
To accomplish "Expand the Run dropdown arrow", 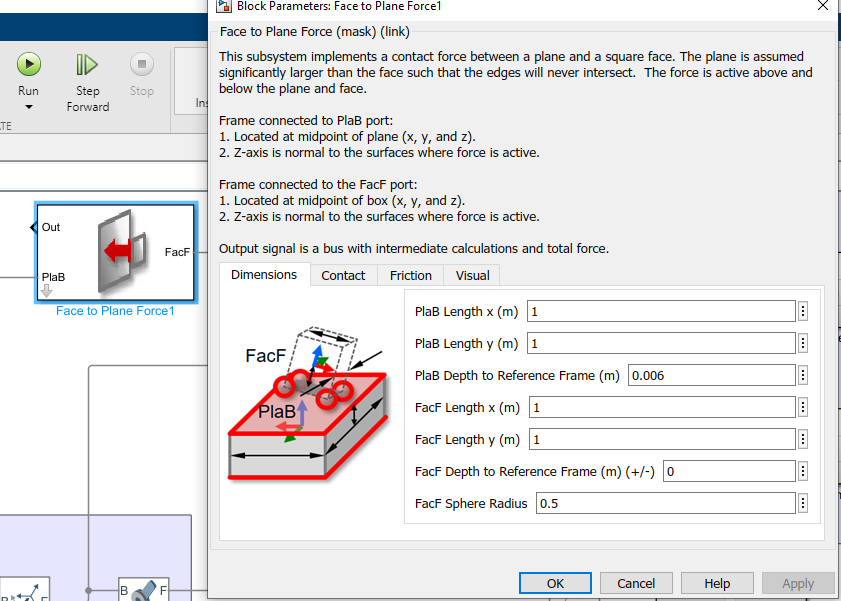I will (x=29, y=107).
